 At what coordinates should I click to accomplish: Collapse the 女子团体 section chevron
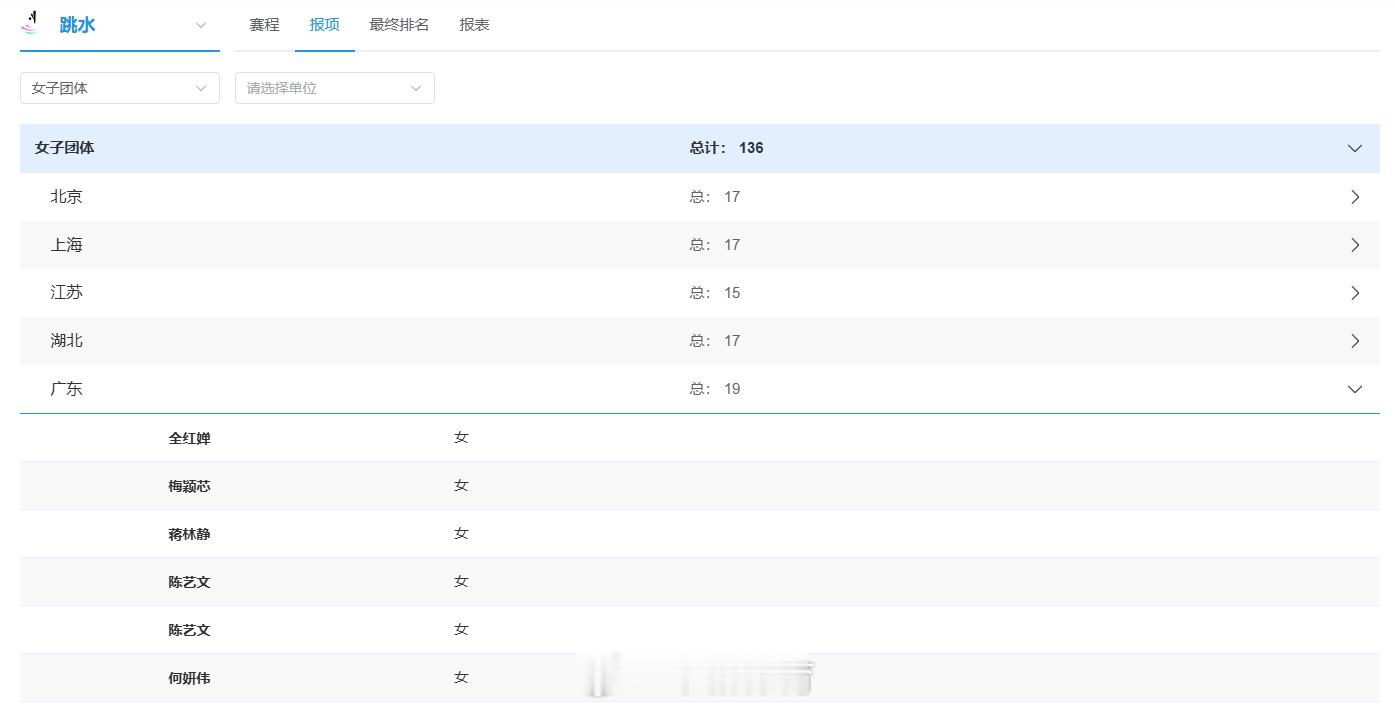click(x=1355, y=148)
